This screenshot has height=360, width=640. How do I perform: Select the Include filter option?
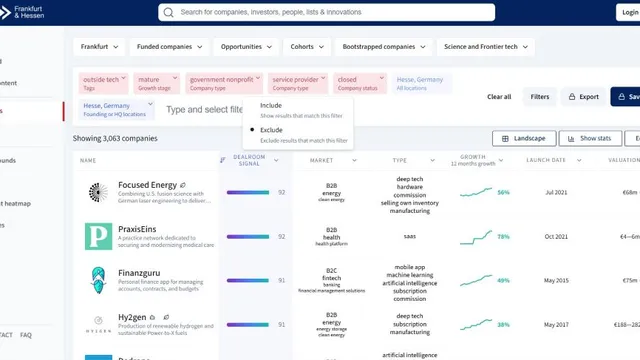[x=298, y=110]
